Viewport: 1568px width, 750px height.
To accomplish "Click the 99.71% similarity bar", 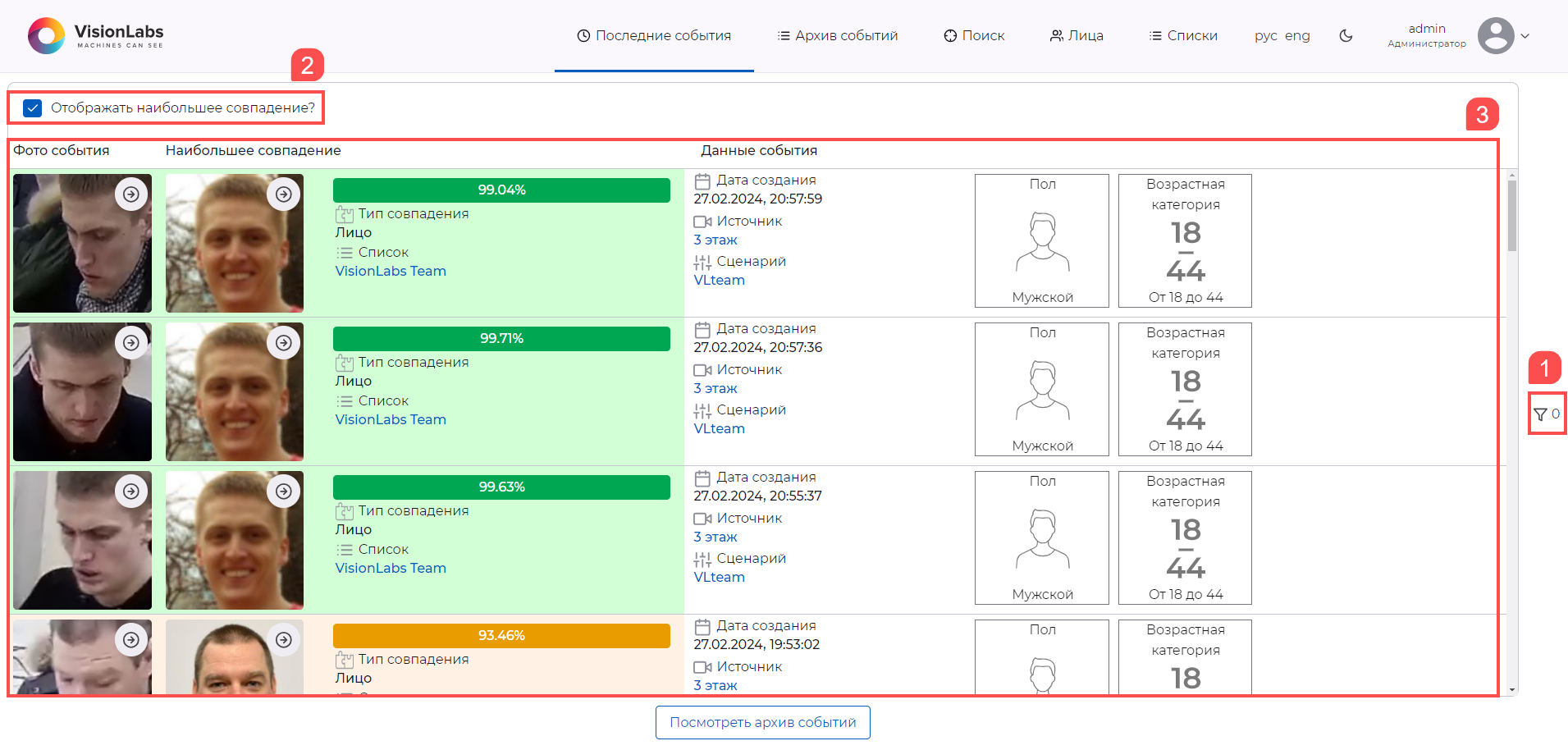I will click(501, 339).
